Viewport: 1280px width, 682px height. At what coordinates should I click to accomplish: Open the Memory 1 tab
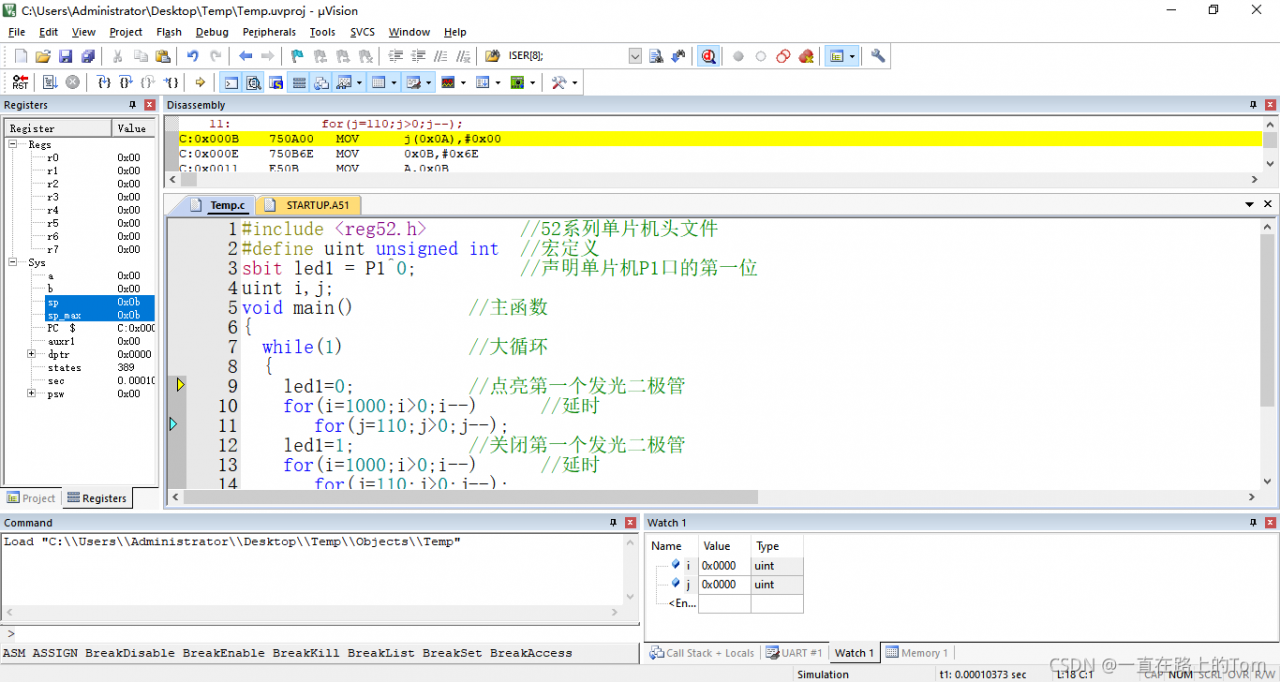click(917, 653)
